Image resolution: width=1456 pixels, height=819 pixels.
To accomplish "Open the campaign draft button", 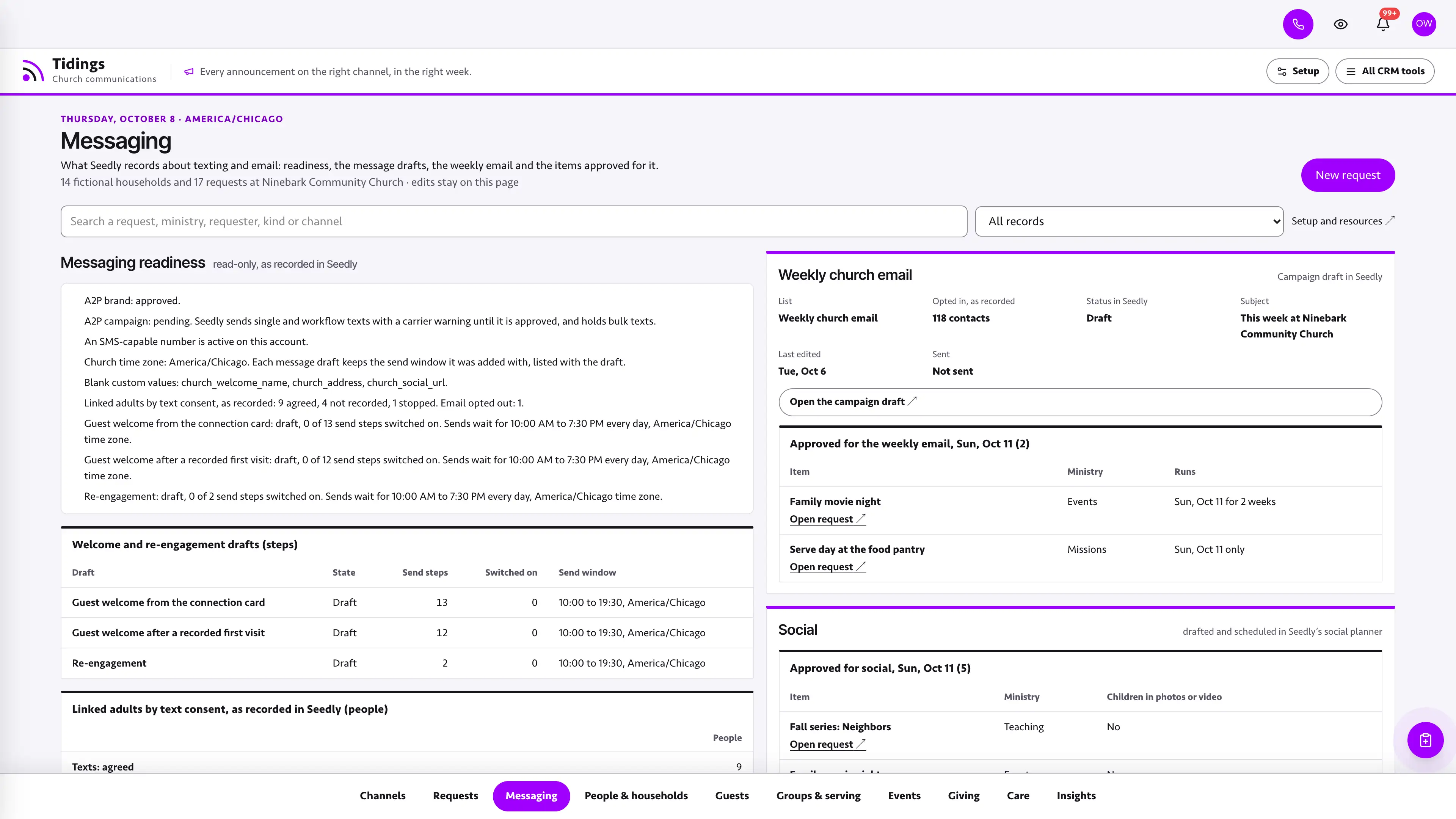I will point(1079,402).
